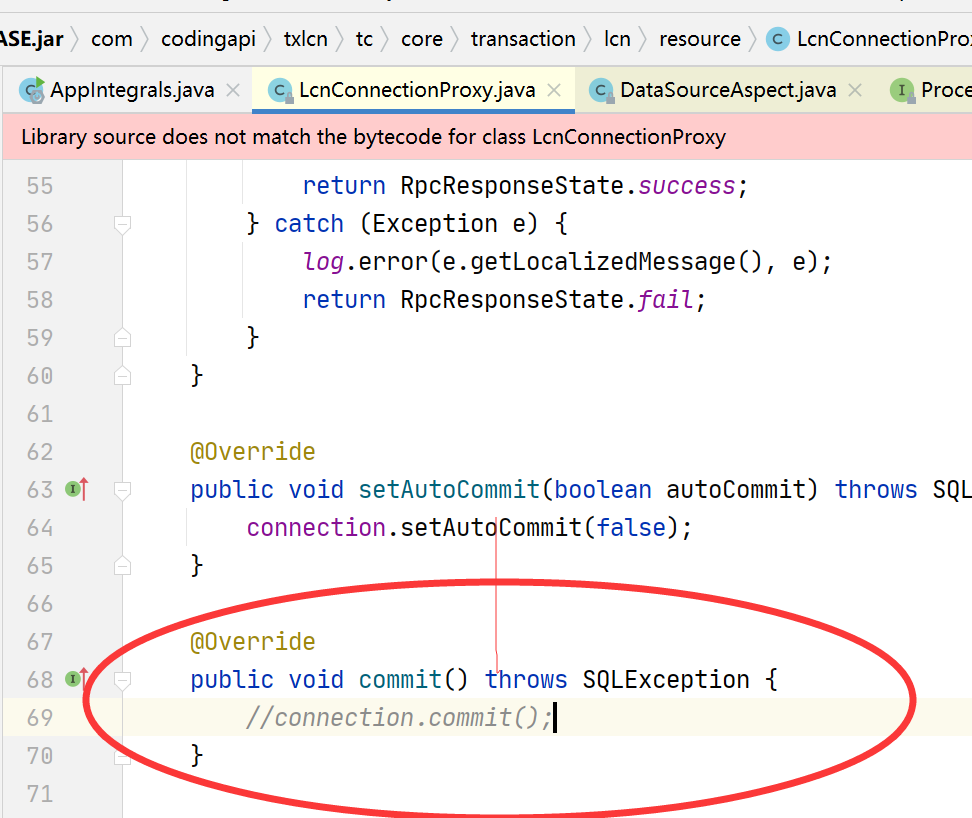Click the @Override annotation on line 62
Viewport: 972px width, 818px height.
point(252,452)
